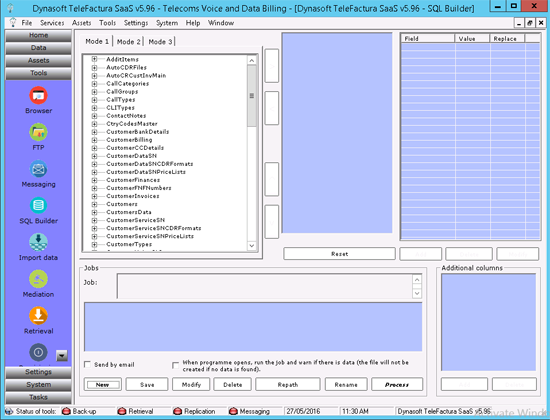This screenshot has width=550, height=420.
Task: Open the Services menu
Action: (x=52, y=23)
